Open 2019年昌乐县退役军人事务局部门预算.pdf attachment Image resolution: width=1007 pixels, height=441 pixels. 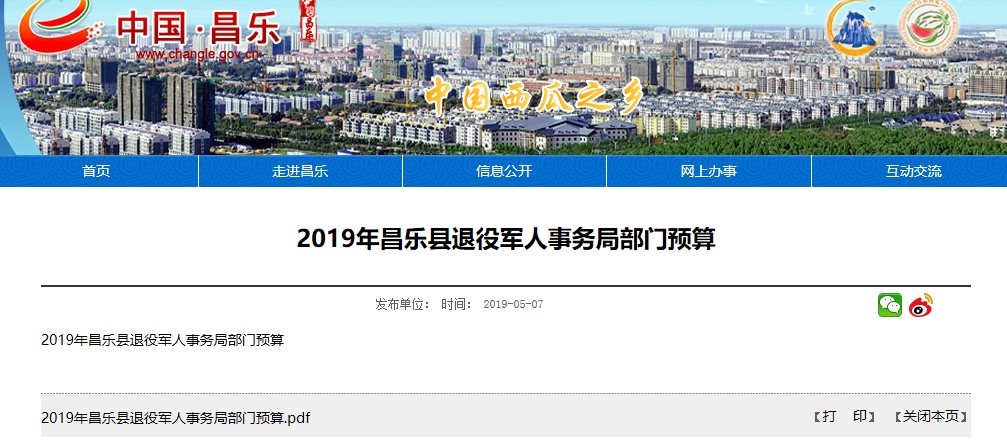coord(176,417)
